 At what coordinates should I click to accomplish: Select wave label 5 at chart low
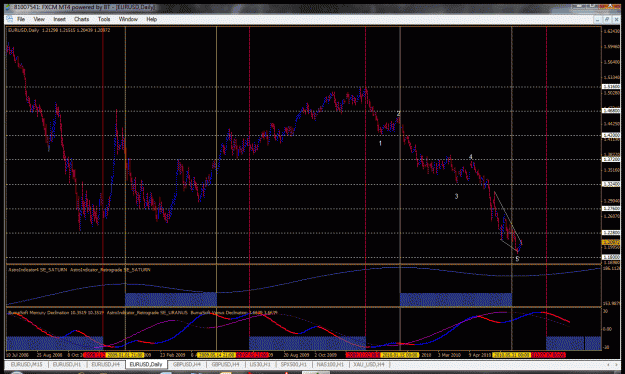(x=517, y=259)
